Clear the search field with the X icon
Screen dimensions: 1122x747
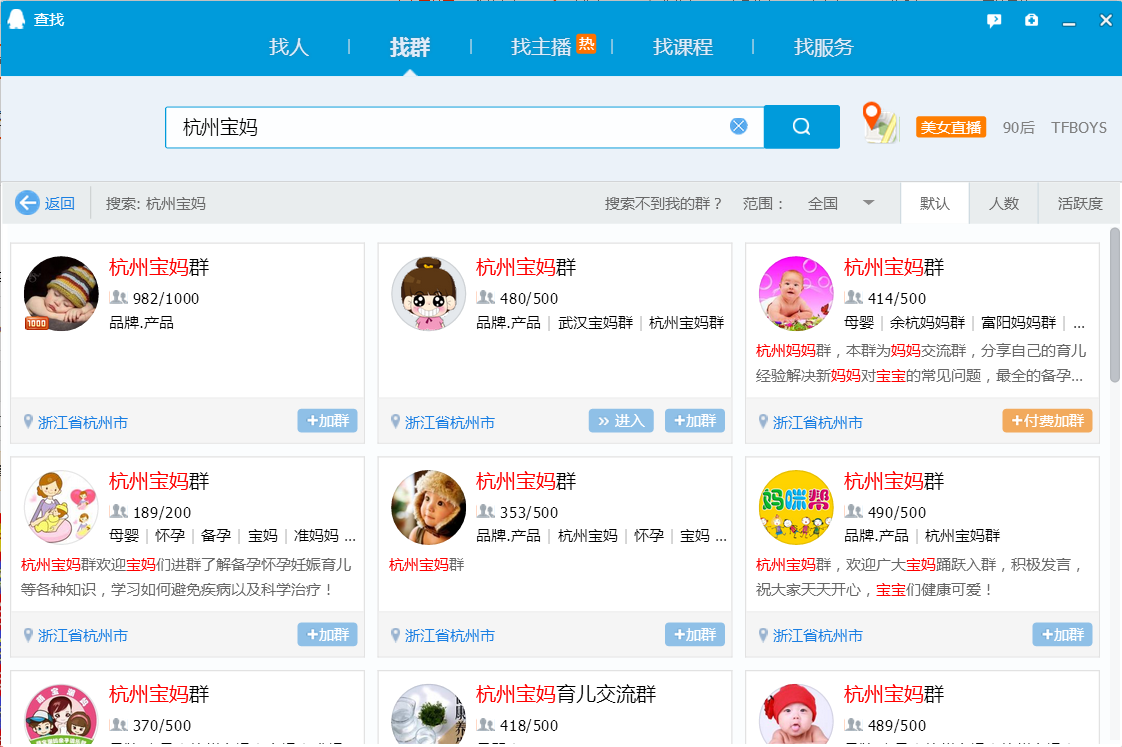tap(738, 127)
